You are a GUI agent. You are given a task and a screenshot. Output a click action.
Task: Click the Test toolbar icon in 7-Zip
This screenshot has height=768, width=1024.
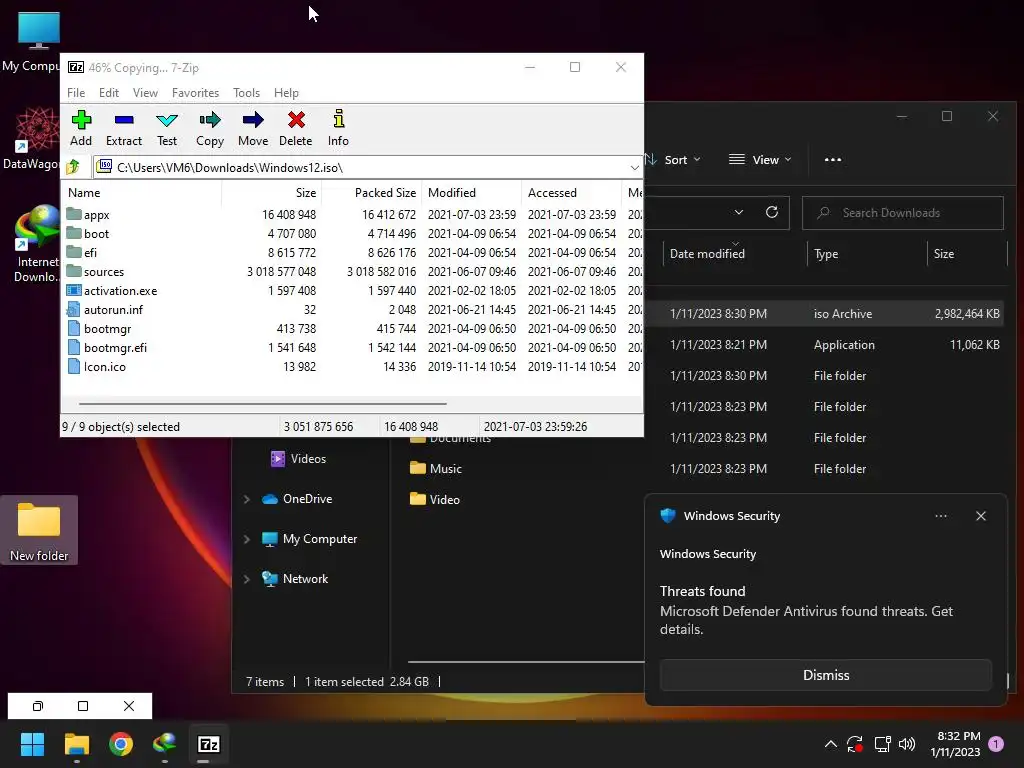pyautogui.click(x=167, y=128)
